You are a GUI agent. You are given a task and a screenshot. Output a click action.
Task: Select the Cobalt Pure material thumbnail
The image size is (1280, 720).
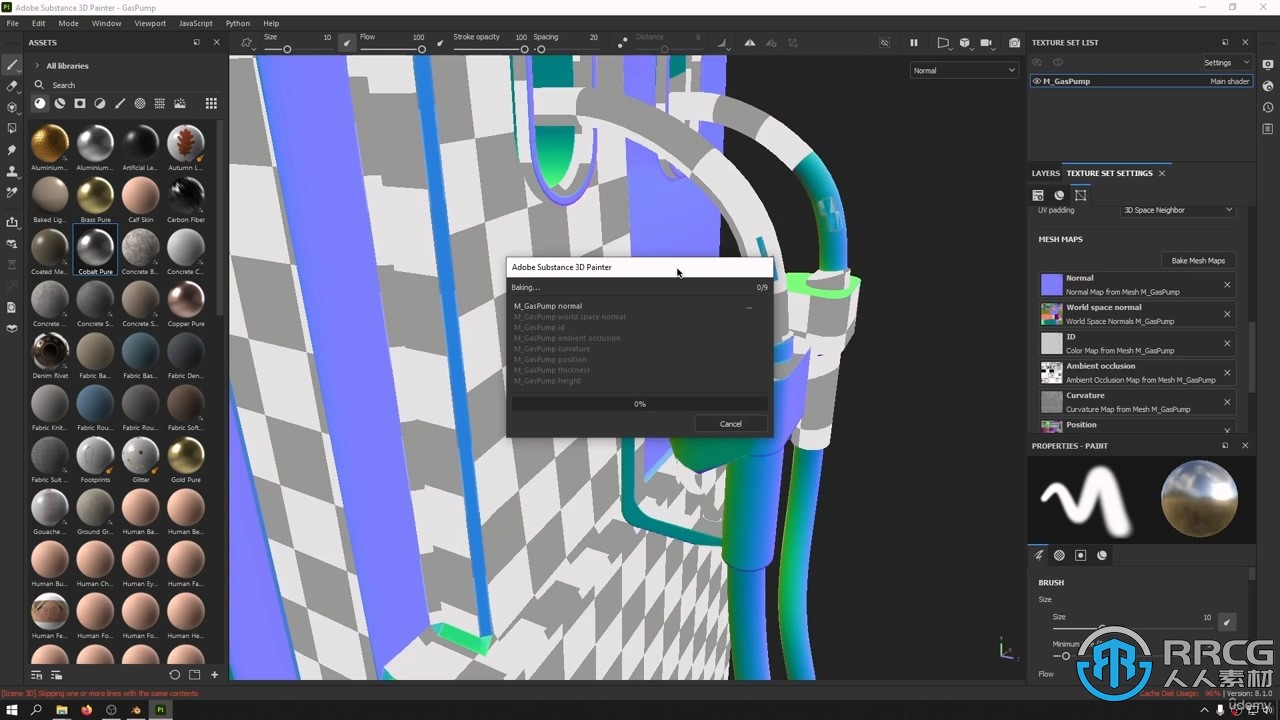click(x=95, y=248)
